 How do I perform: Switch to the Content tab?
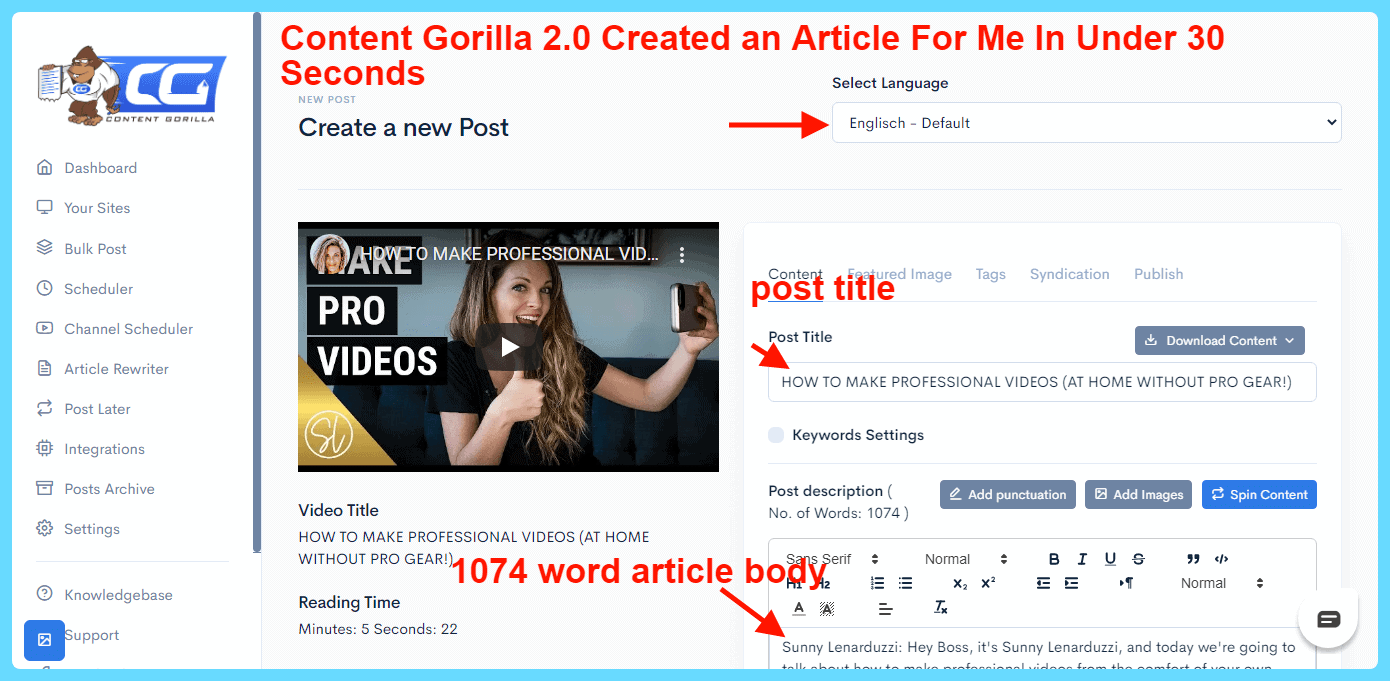(x=795, y=274)
